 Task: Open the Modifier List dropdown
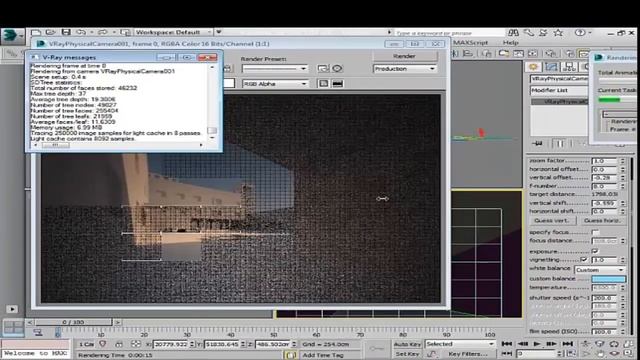coord(559,90)
